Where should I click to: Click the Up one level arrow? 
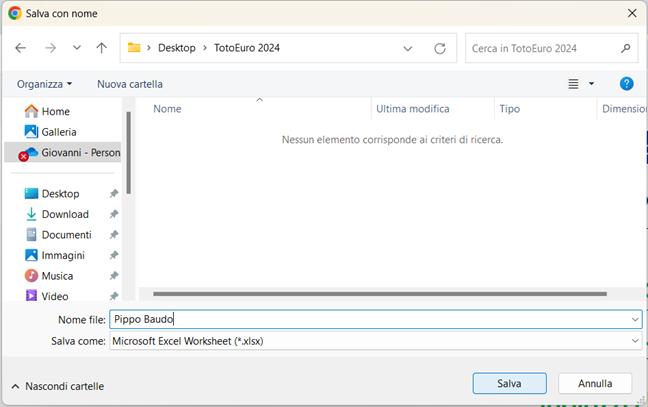pyautogui.click(x=101, y=48)
